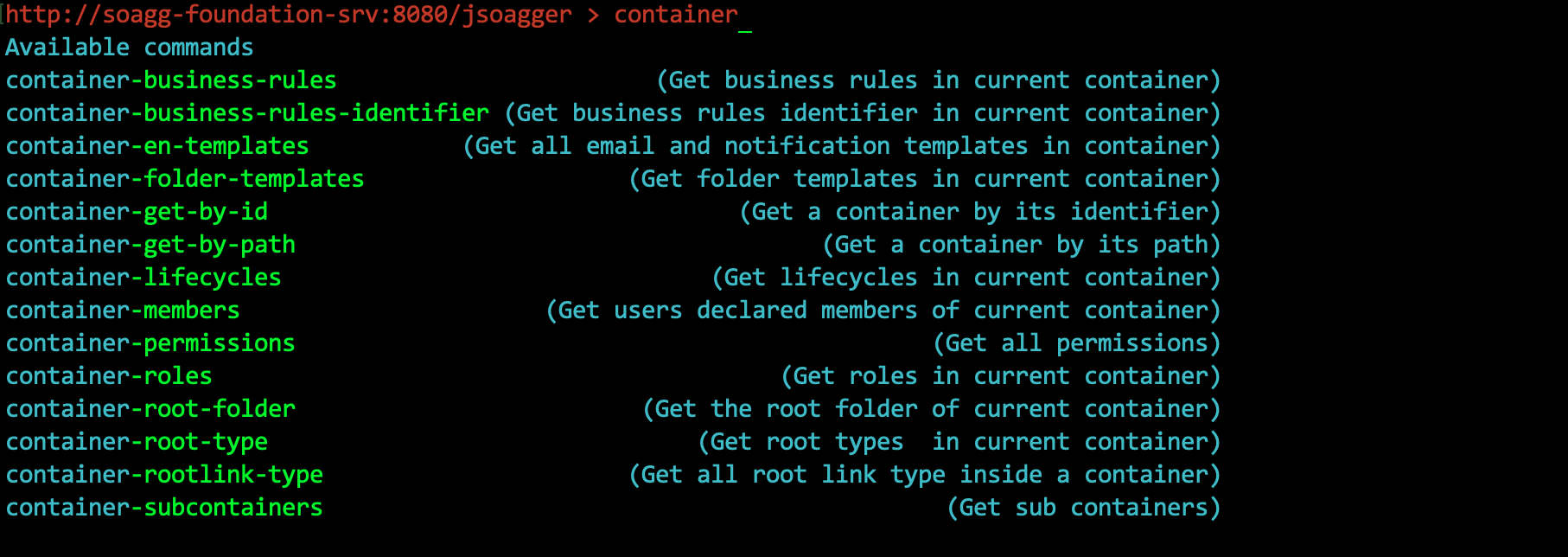Click the container-business-rules command
This screenshot has width=1568, height=557.
(x=171, y=80)
